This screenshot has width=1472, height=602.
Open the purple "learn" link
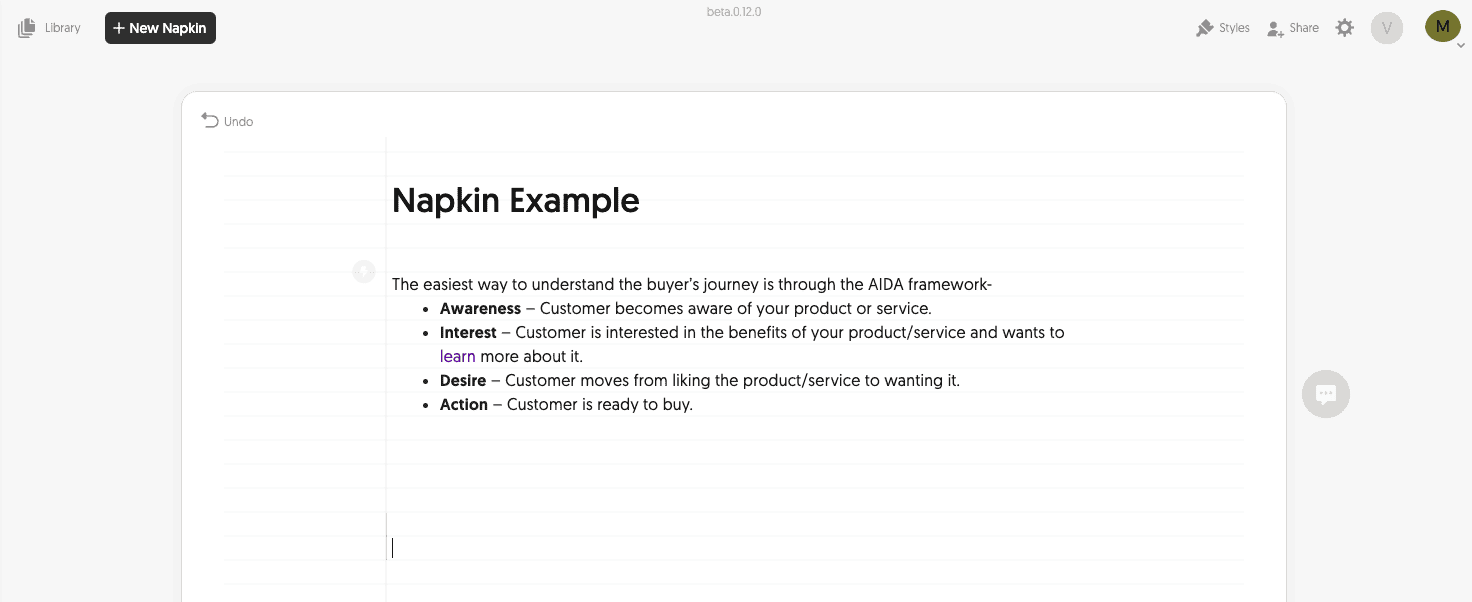(457, 356)
